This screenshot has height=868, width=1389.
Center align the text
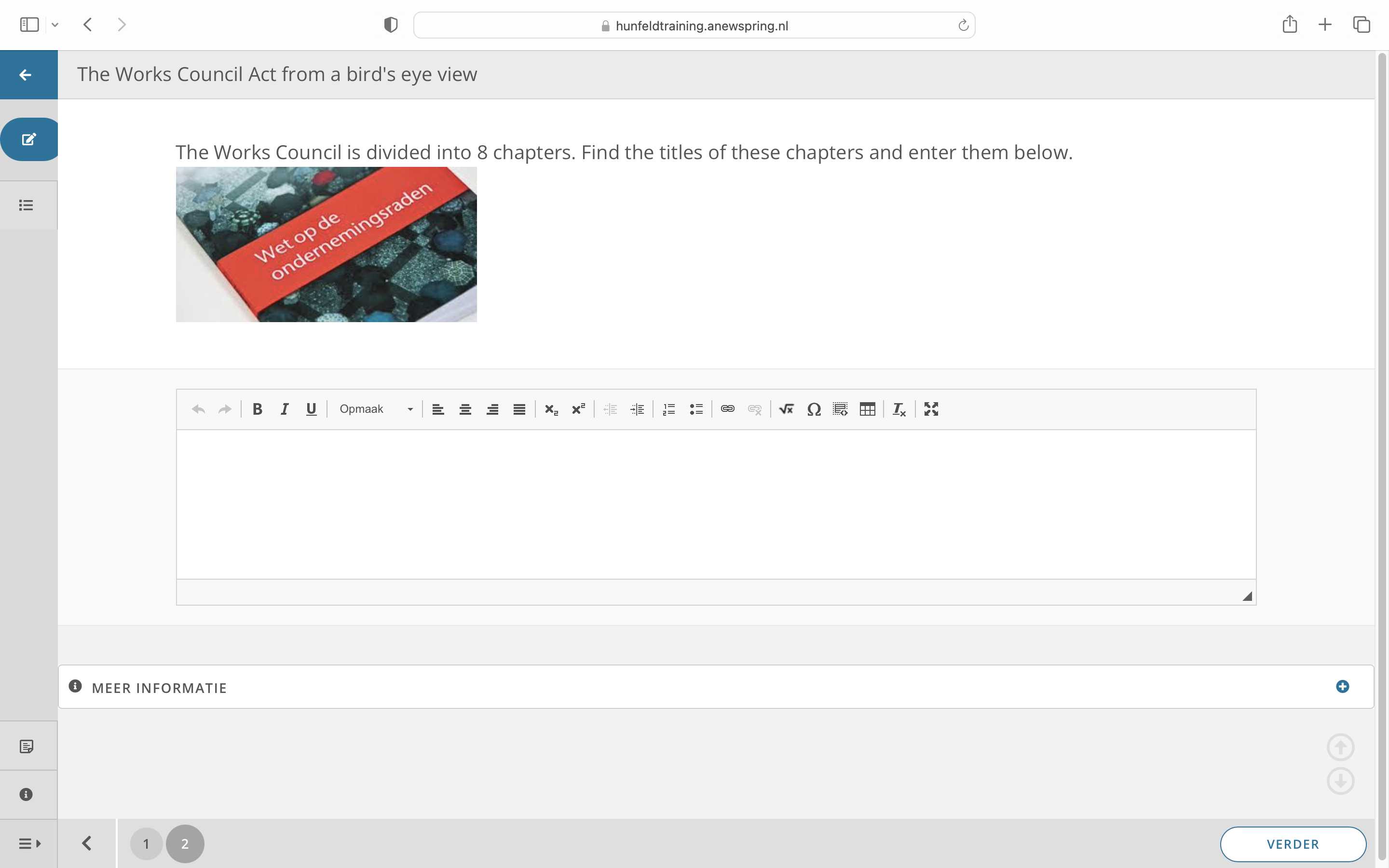[x=465, y=409]
